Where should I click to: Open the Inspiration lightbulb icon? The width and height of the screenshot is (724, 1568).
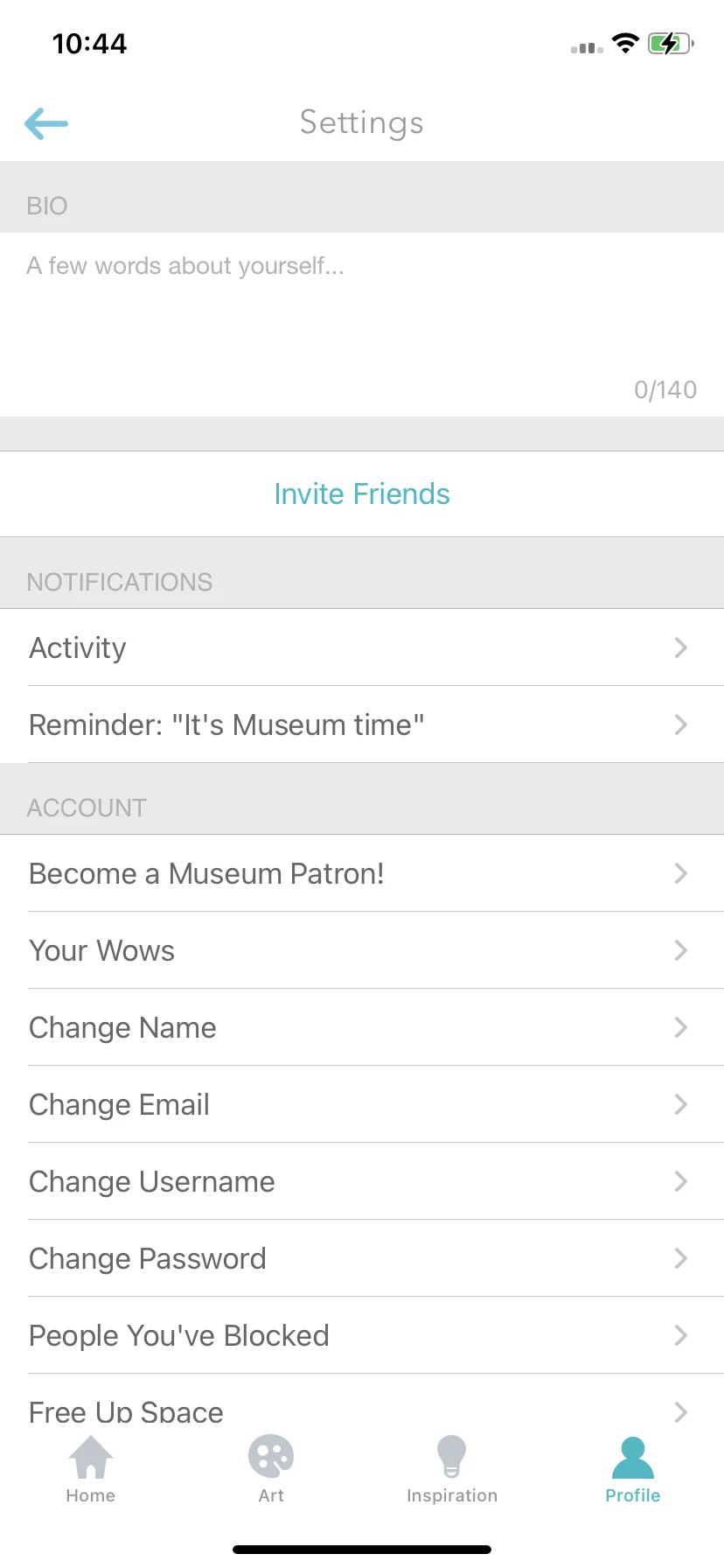click(452, 1457)
